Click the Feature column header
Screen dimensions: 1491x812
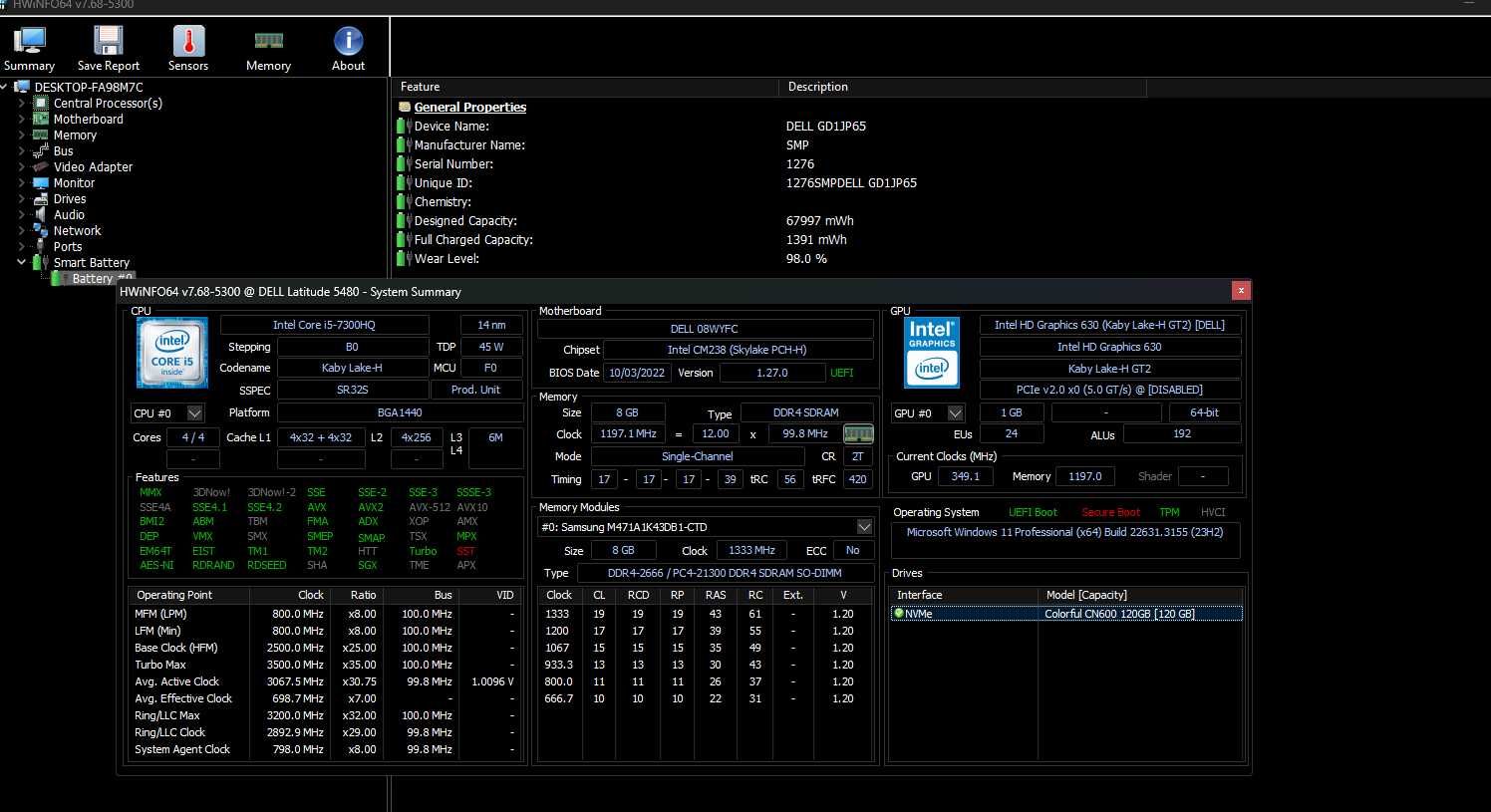(584, 87)
